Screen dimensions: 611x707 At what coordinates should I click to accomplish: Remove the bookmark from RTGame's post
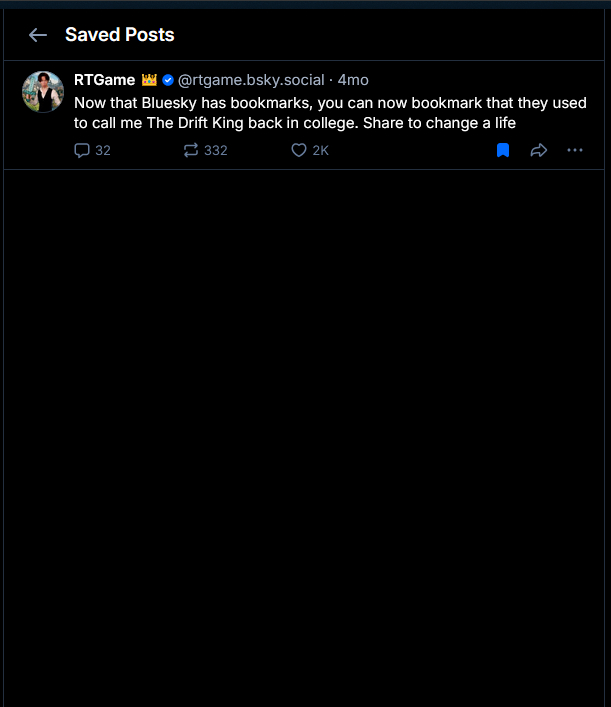tap(503, 151)
